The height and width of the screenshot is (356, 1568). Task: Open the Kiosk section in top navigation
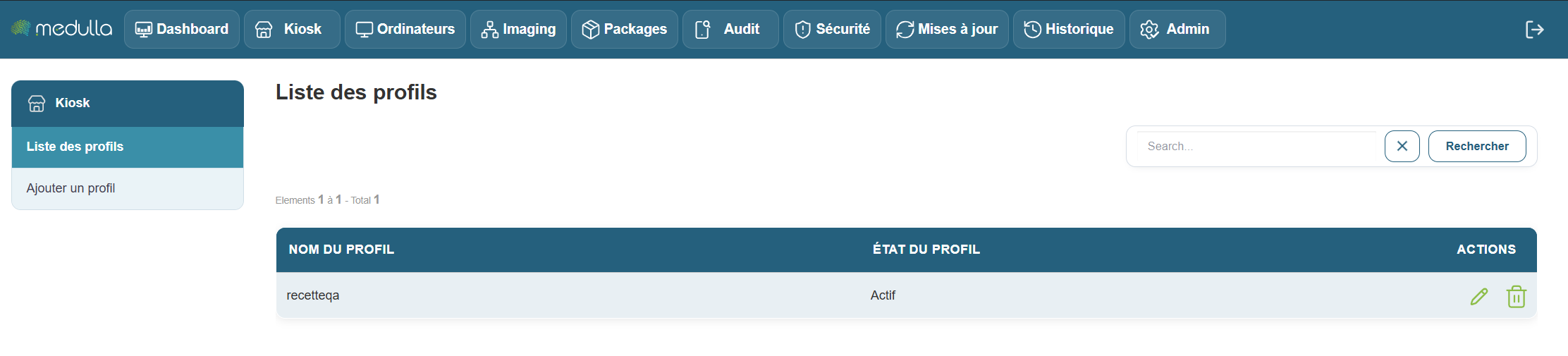(291, 30)
